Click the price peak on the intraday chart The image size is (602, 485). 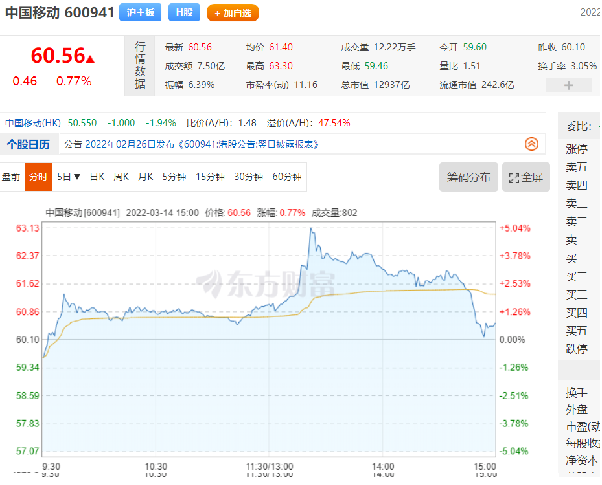pos(311,228)
